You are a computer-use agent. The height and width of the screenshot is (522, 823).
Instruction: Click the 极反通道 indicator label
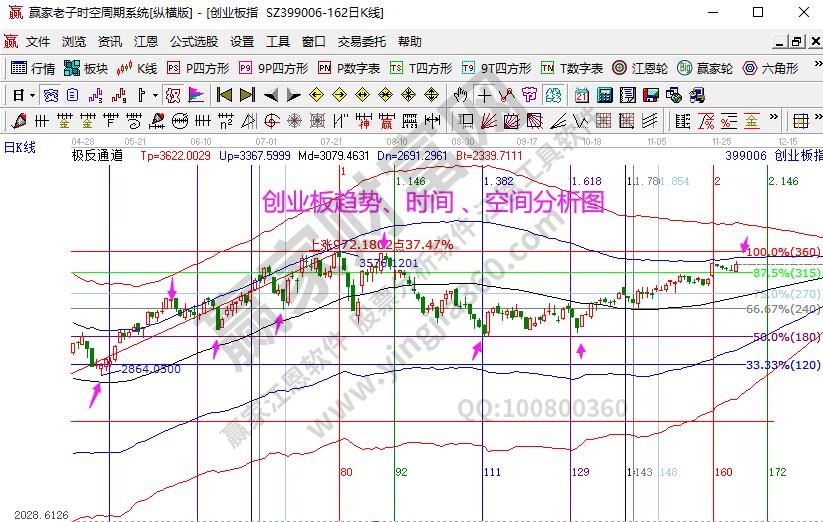click(x=97, y=155)
